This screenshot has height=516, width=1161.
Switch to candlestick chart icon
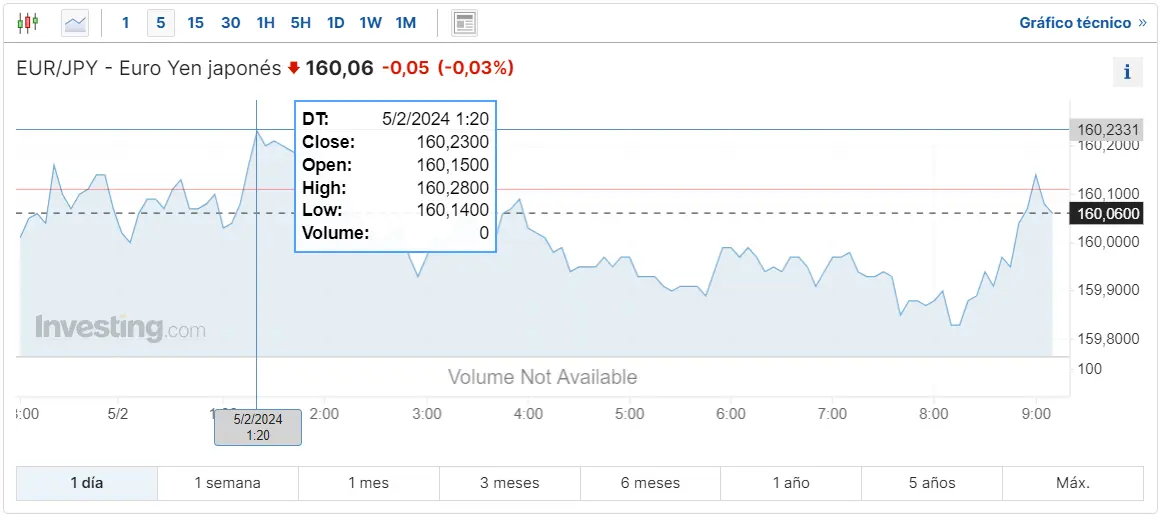pyautogui.click(x=28, y=23)
